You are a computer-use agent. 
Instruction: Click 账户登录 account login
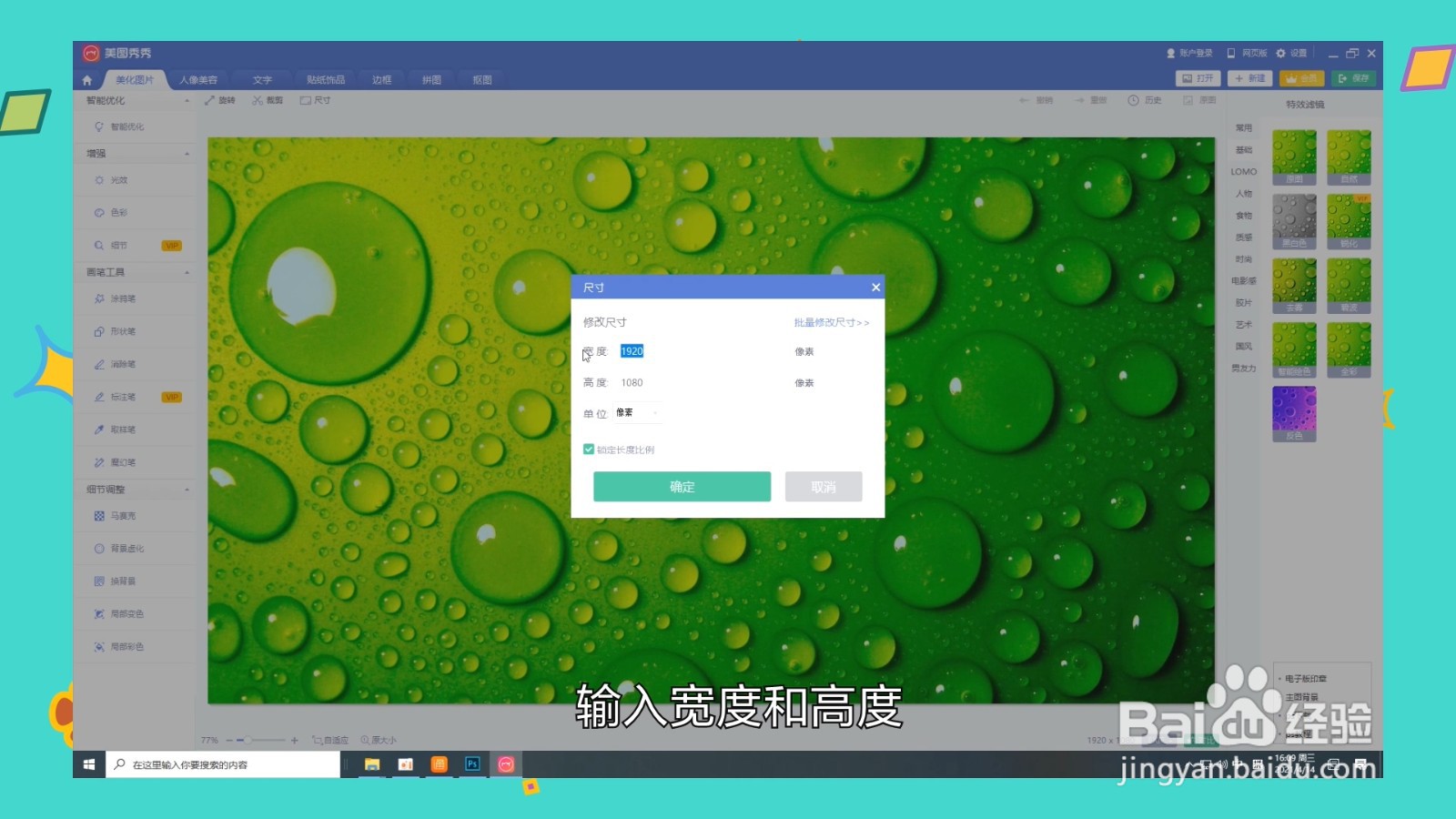1189,54
